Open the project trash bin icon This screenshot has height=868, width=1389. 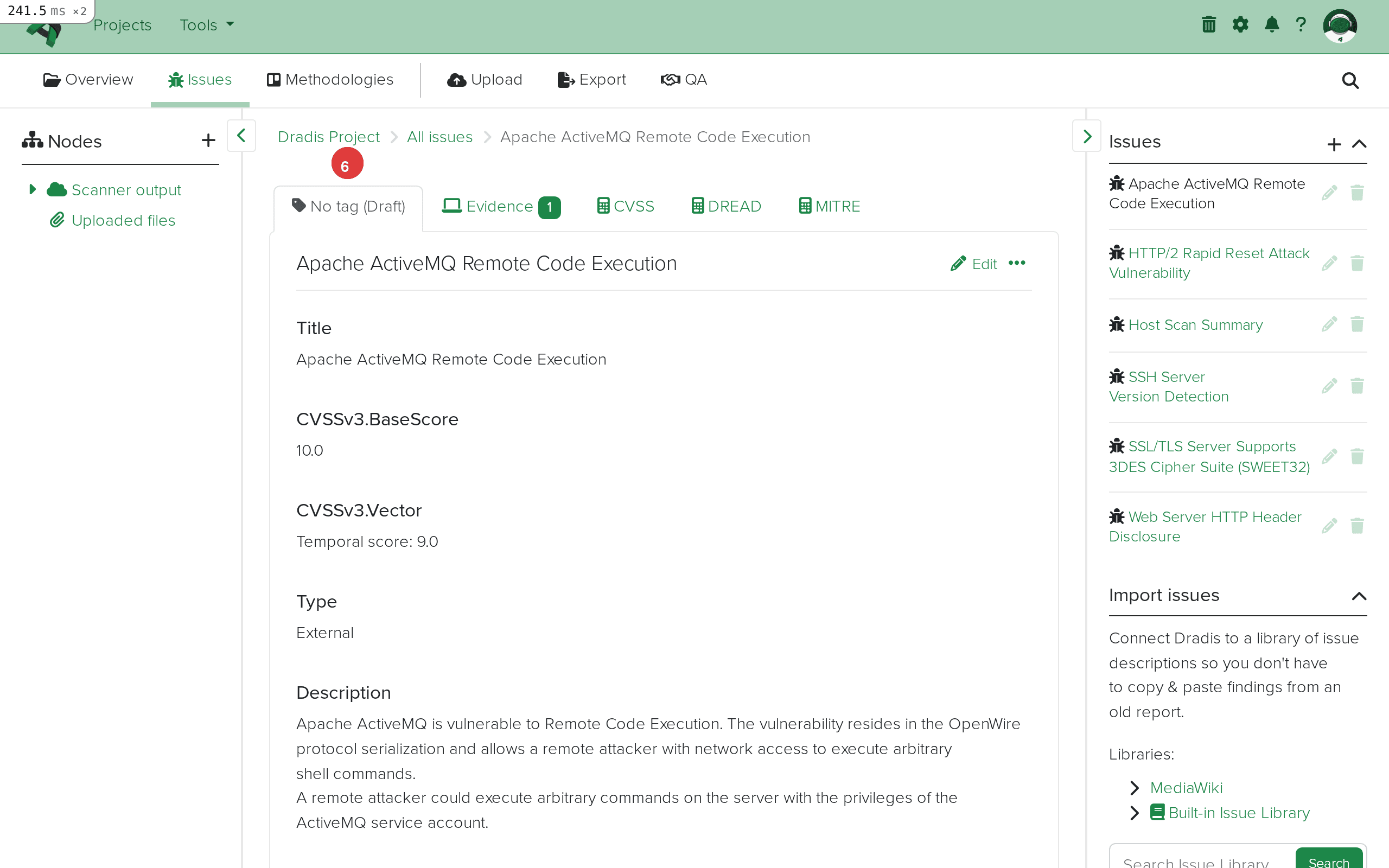(x=1208, y=24)
